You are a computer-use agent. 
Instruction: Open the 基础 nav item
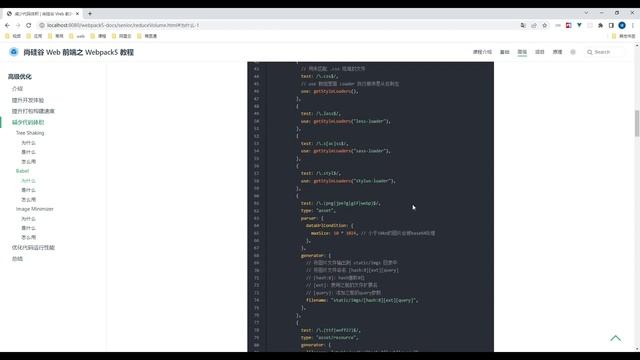504,52
